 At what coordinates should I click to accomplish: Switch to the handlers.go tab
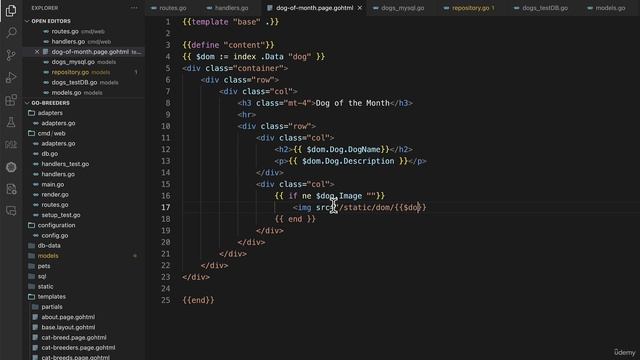pyautogui.click(x=231, y=8)
